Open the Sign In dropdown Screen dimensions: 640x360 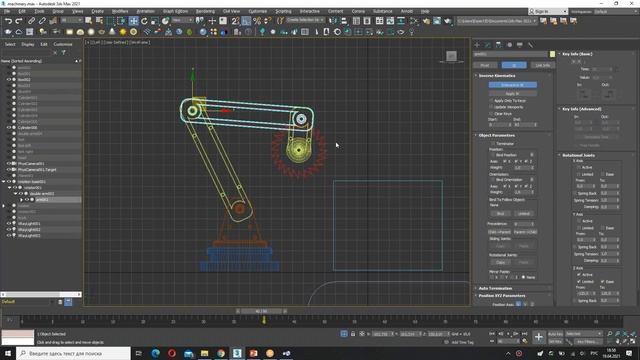pos(547,11)
